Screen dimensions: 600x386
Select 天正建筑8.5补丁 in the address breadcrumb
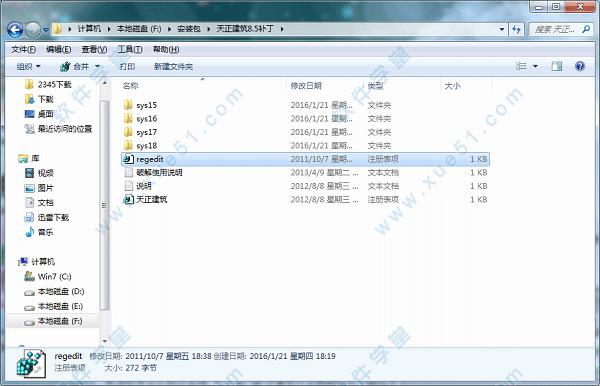(x=245, y=29)
